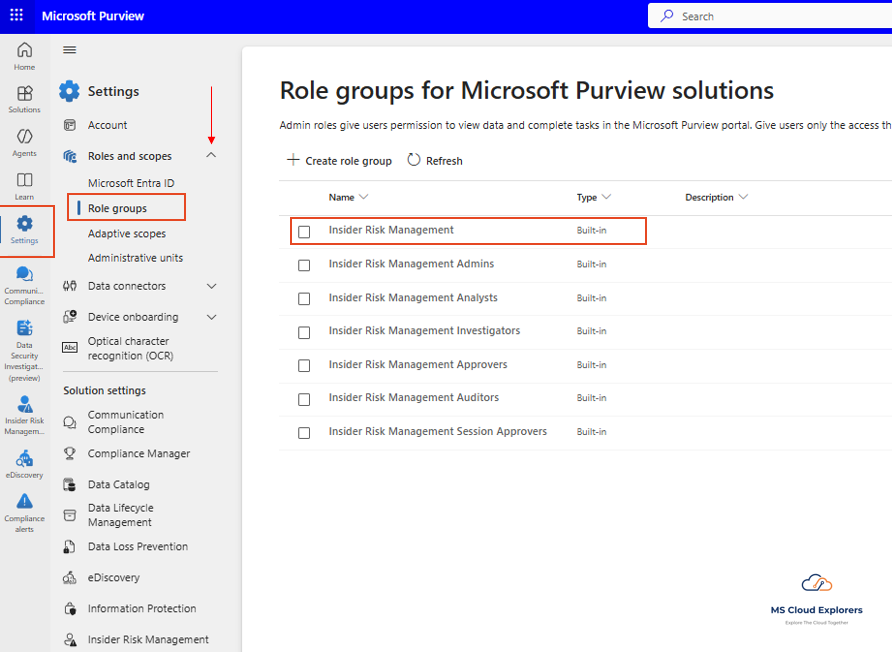
Task: Open the Type column filter dropdown
Action: pos(606,197)
